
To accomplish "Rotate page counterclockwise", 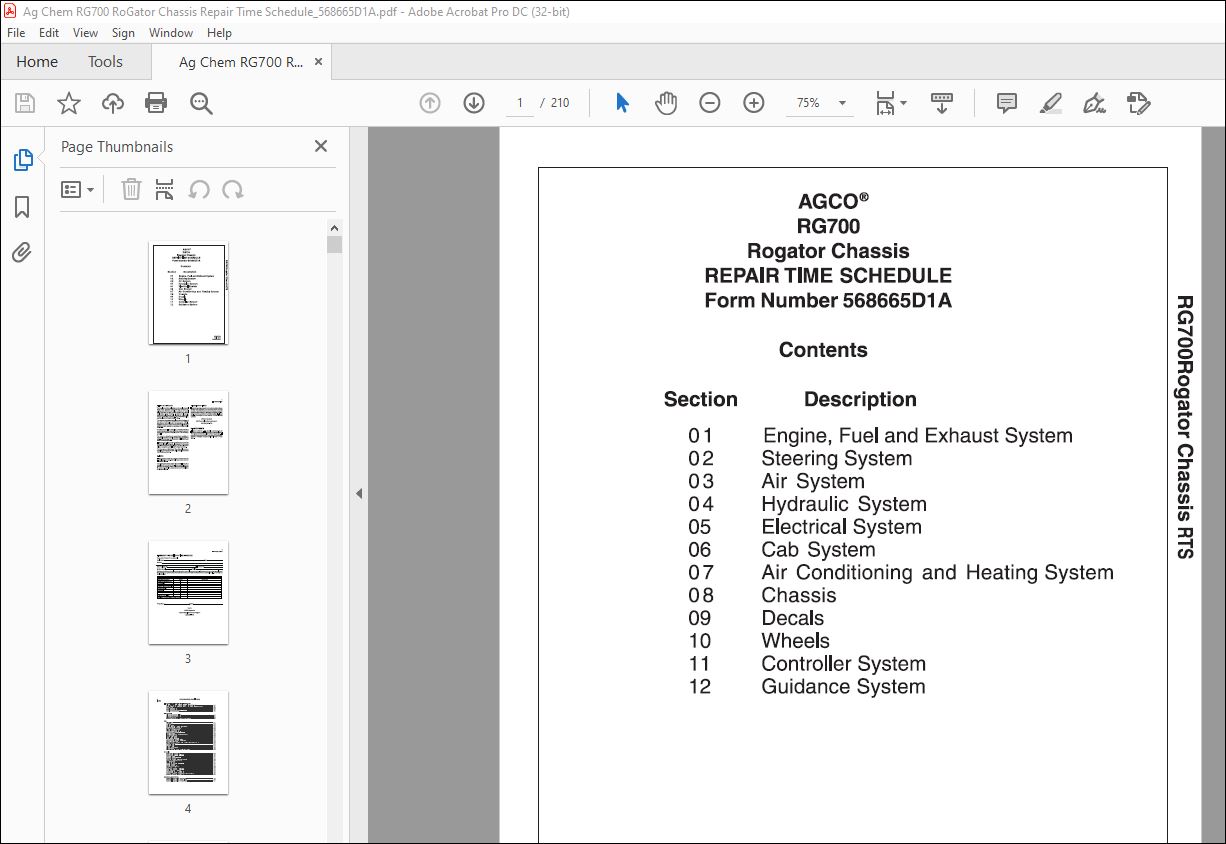I will [x=199, y=189].
